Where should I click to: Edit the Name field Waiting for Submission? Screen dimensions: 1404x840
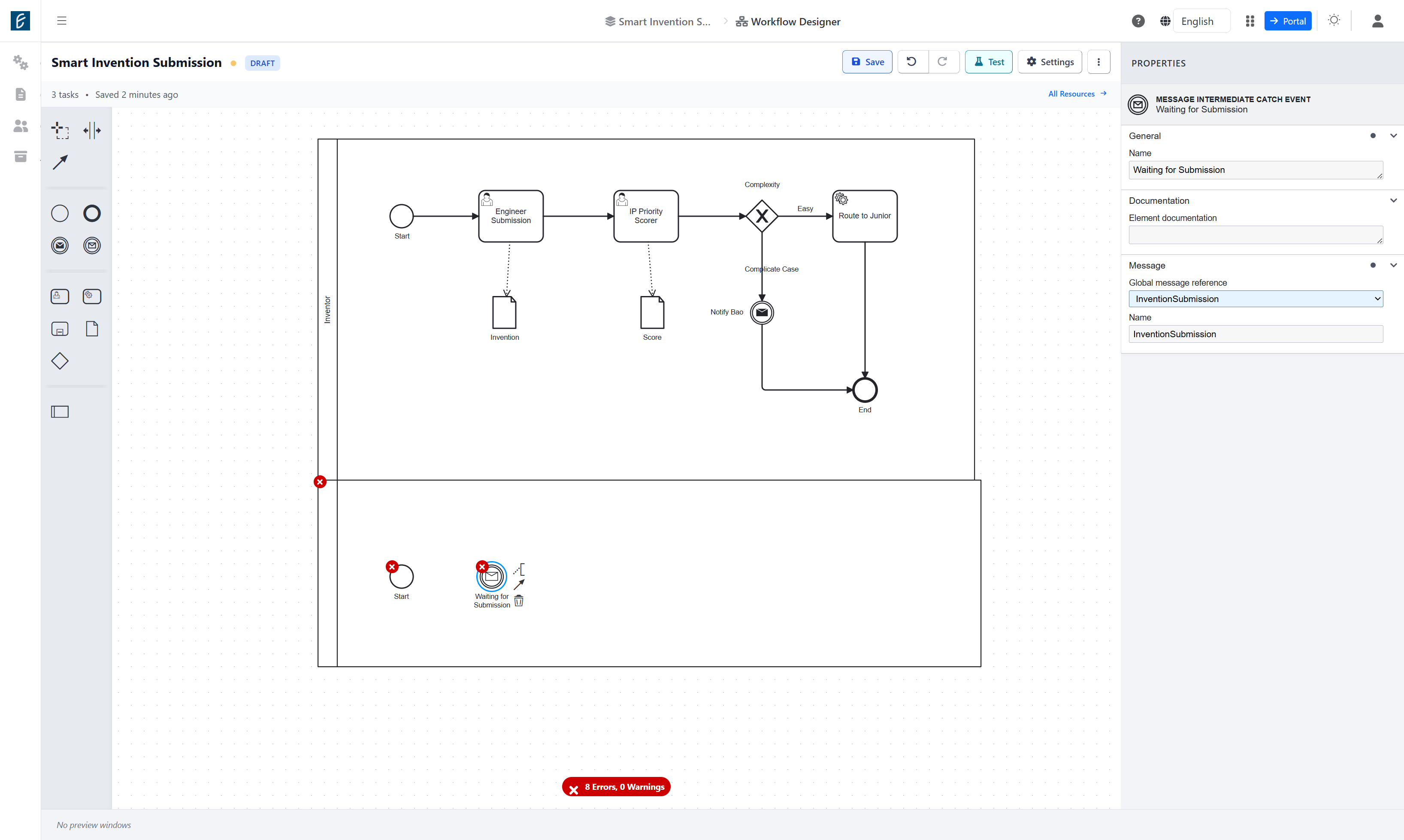1256,170
